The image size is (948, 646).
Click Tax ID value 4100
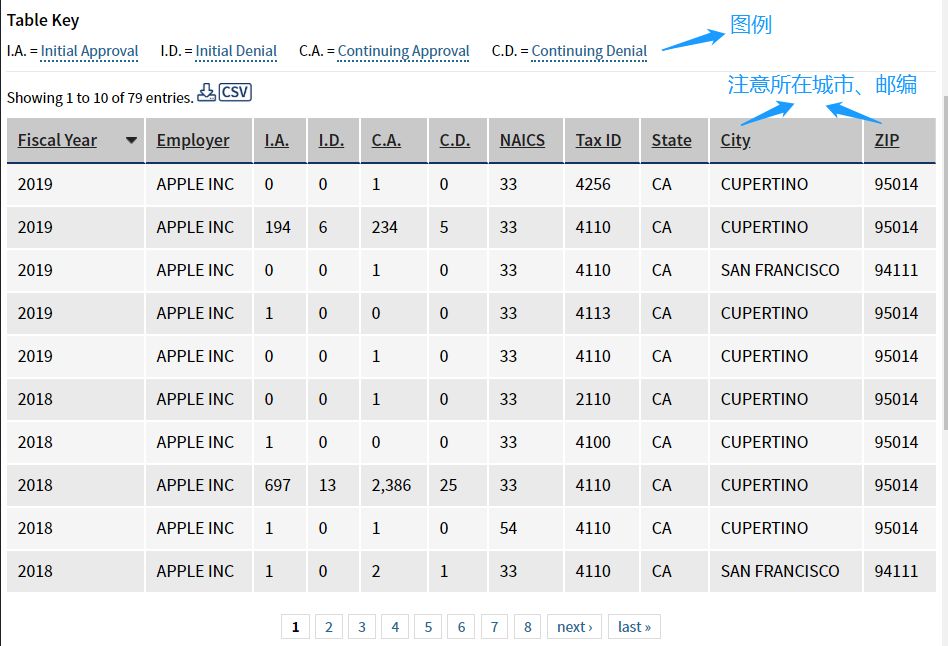pos(593,442)
